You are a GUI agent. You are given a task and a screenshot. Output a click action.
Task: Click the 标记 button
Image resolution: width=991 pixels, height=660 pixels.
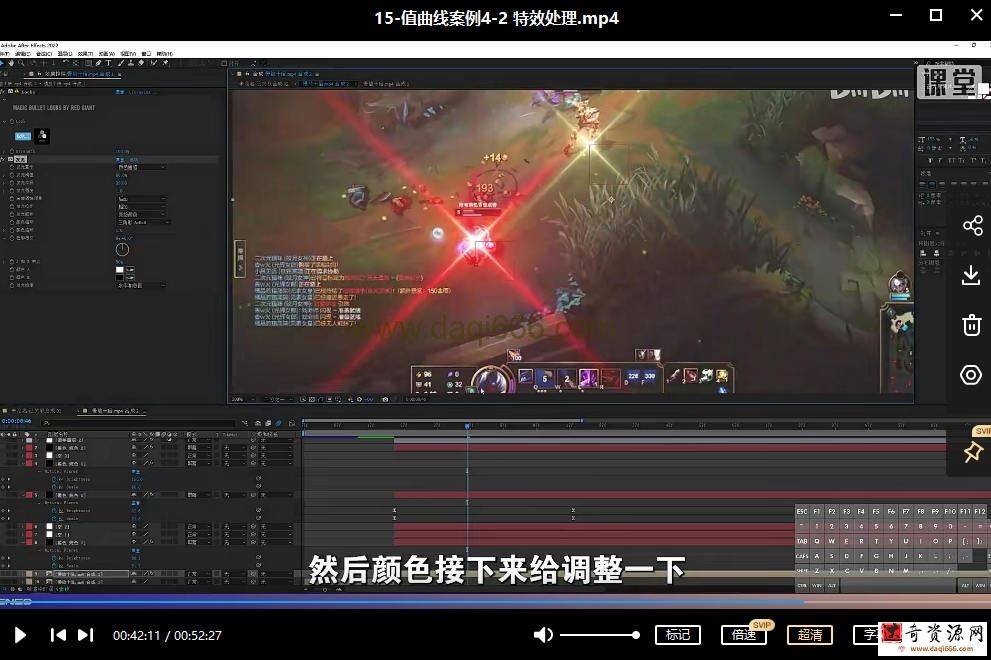click(678, 635)
